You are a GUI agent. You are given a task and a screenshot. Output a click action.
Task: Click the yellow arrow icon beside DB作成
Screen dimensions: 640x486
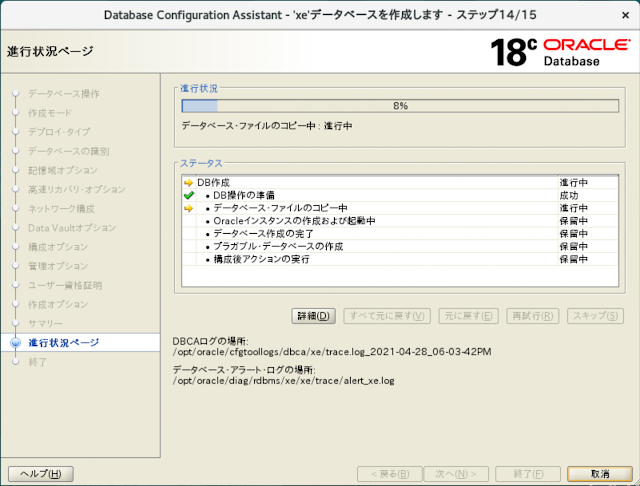(188, 183)
